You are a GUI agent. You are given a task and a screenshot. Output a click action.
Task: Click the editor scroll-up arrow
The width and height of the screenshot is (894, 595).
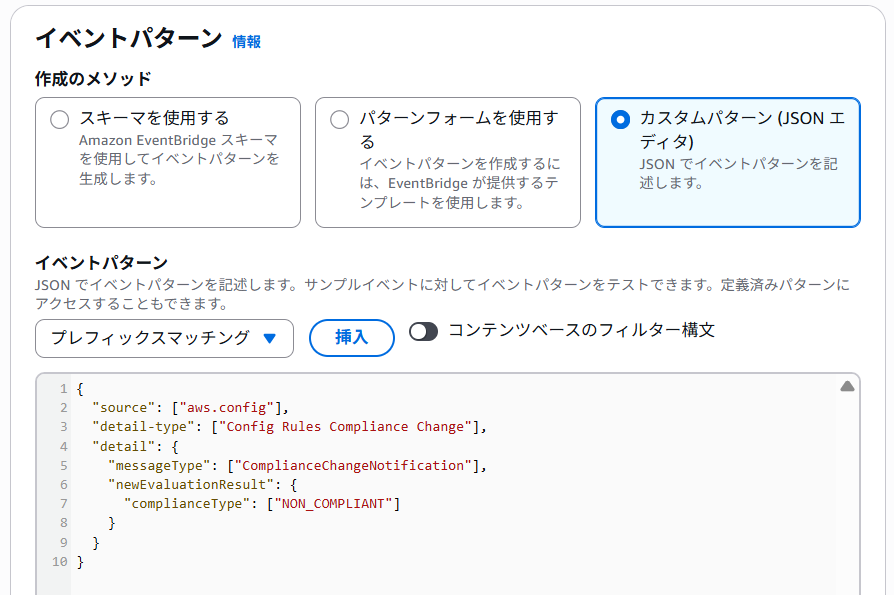pyautogui.click(x=847, y=386)
